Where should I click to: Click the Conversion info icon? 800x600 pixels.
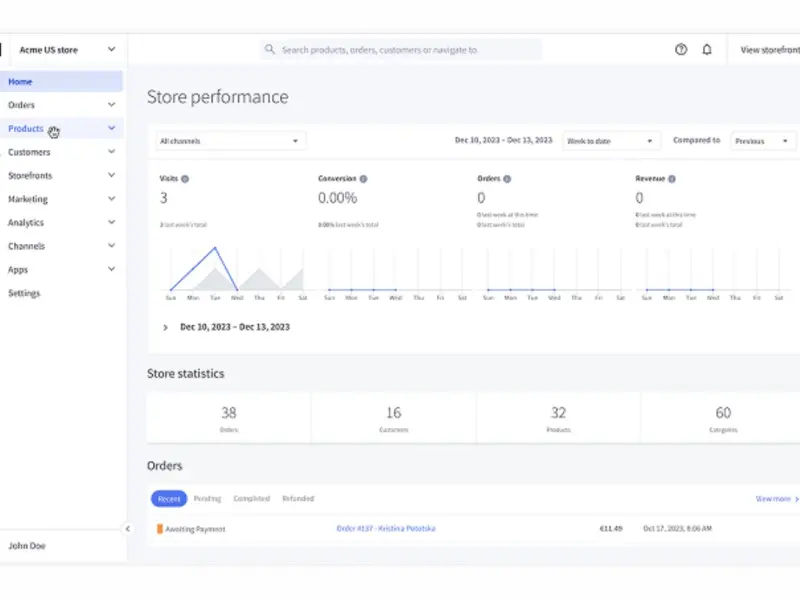pyautogui.click(x=363, y=179)
